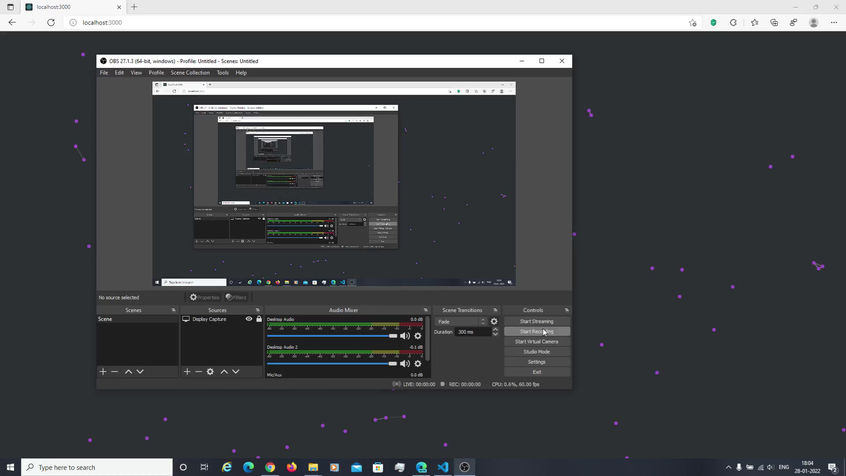Screen dimensions: 846x476
Task: Open Google Chrome from the taskbar
Action: pos(270,467)
